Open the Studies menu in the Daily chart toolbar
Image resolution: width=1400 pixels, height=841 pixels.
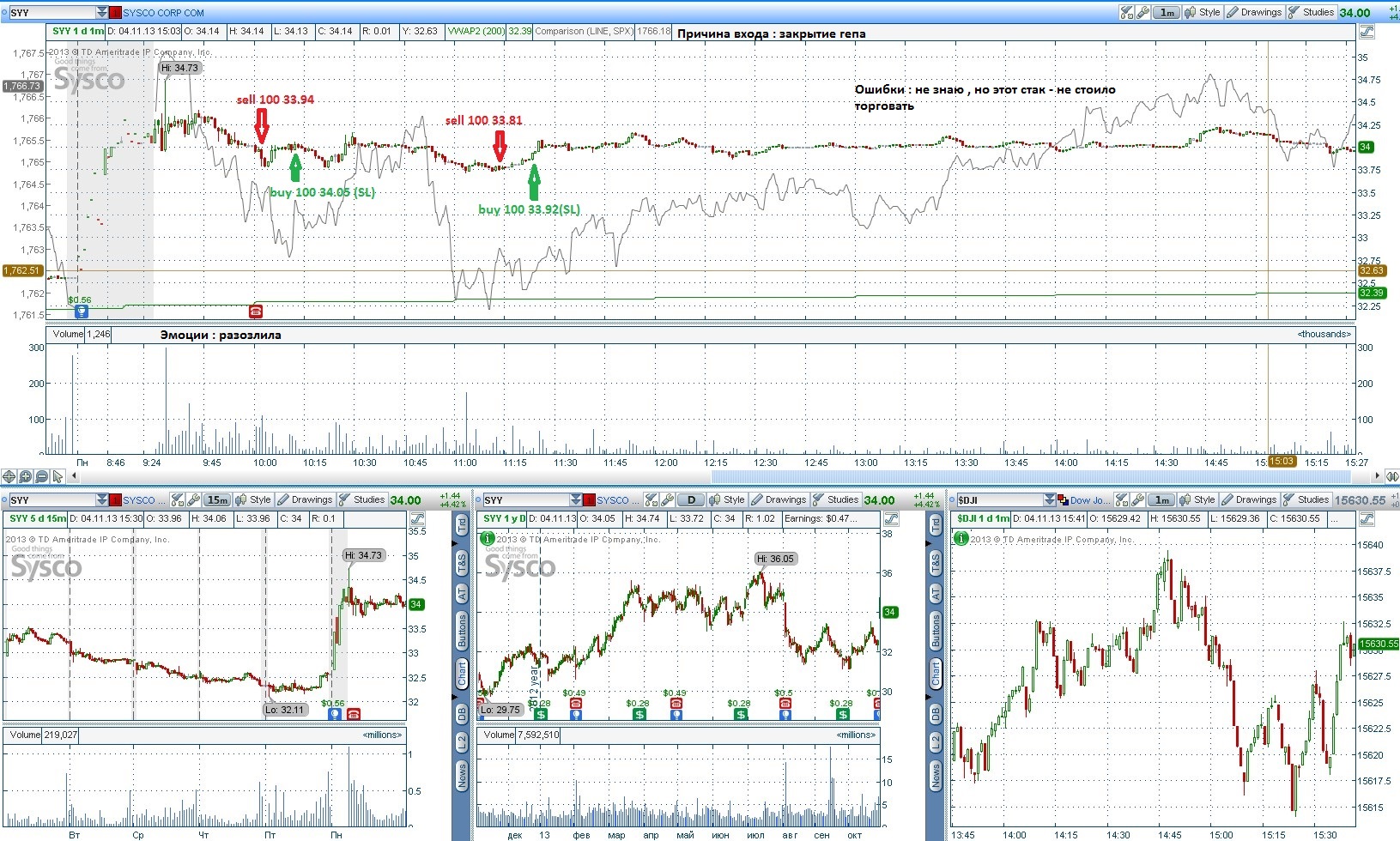pos(836,499)
